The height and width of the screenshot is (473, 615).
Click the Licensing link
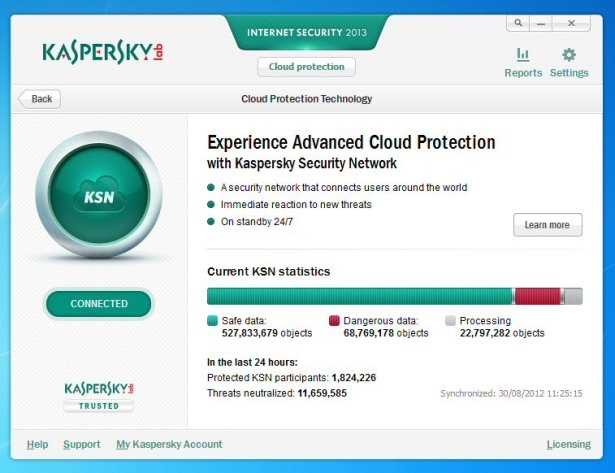pos(568,444)
